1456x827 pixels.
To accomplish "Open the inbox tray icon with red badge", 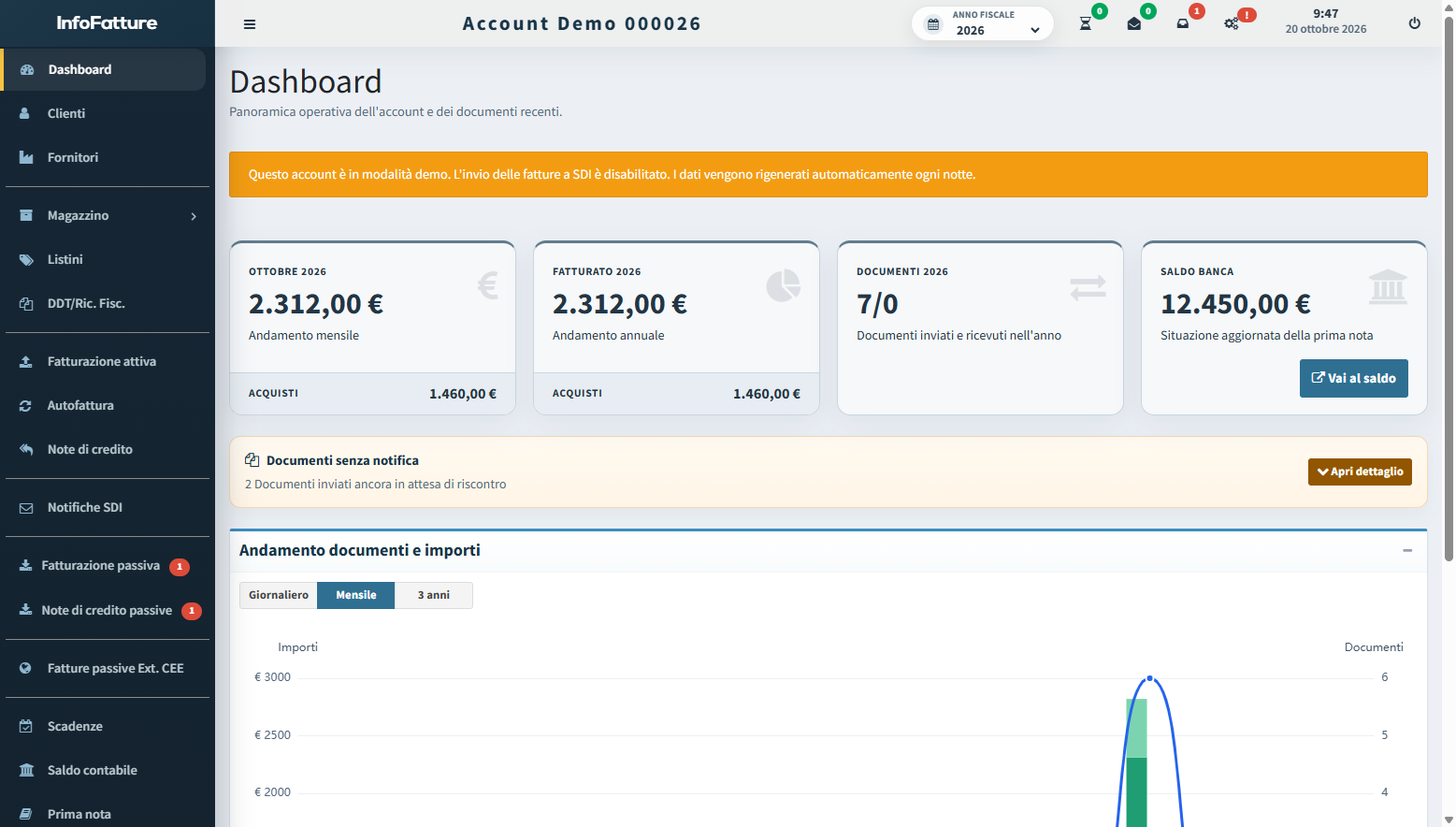I will tap(1183, 23).
